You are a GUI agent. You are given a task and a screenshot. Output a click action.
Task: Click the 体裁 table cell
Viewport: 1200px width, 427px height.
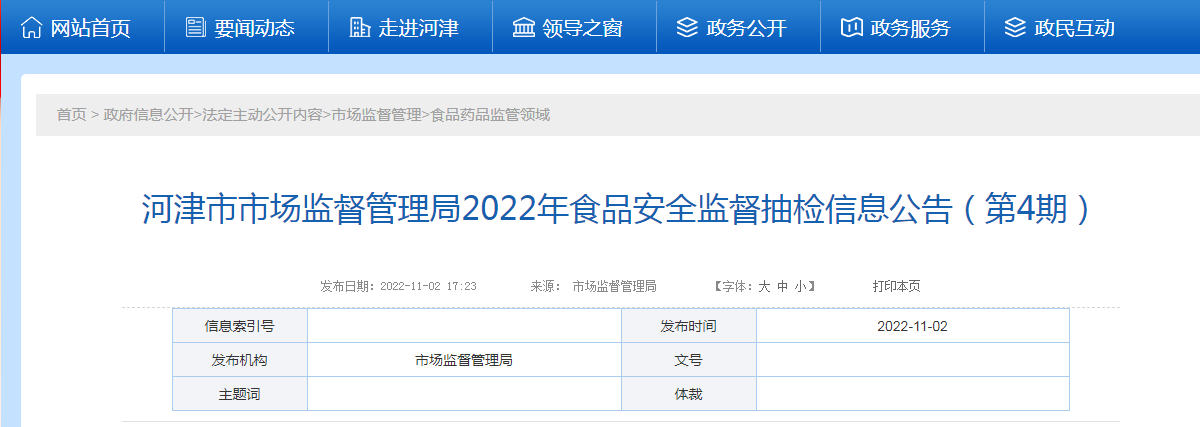[689, 394]
